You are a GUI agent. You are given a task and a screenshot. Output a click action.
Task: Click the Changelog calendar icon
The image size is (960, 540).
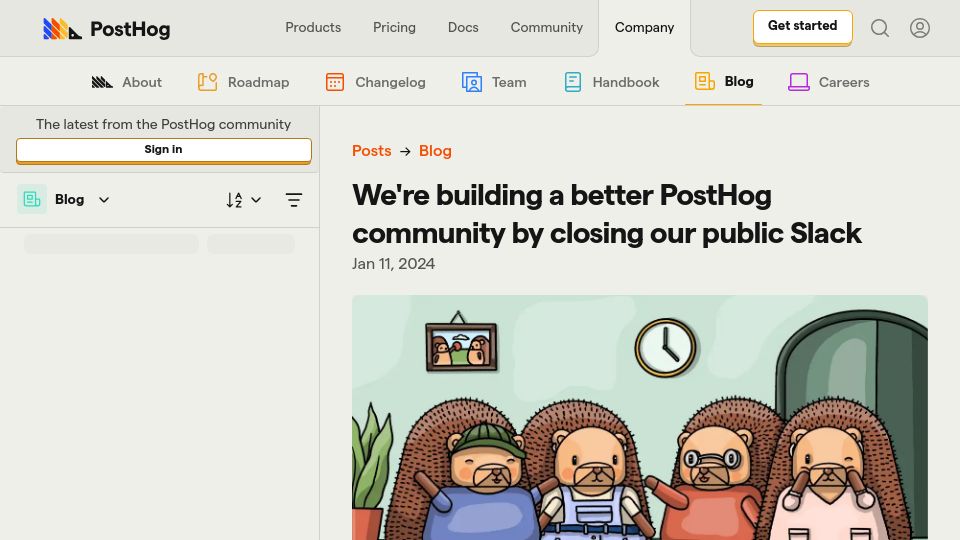coord(335,82)
